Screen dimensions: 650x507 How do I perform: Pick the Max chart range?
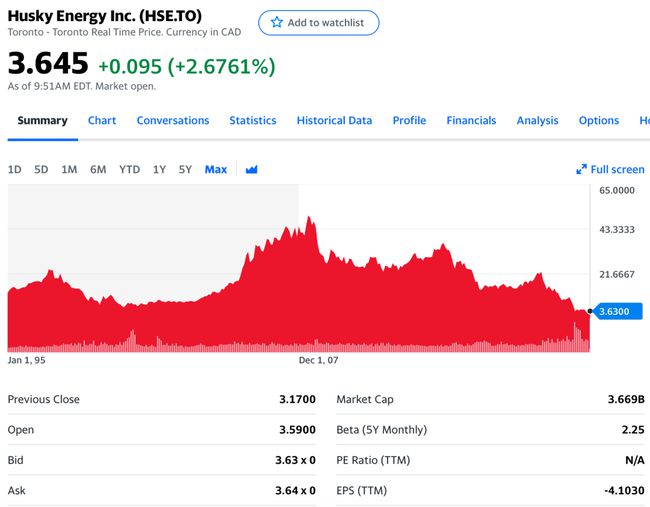[x=216, y=169]
